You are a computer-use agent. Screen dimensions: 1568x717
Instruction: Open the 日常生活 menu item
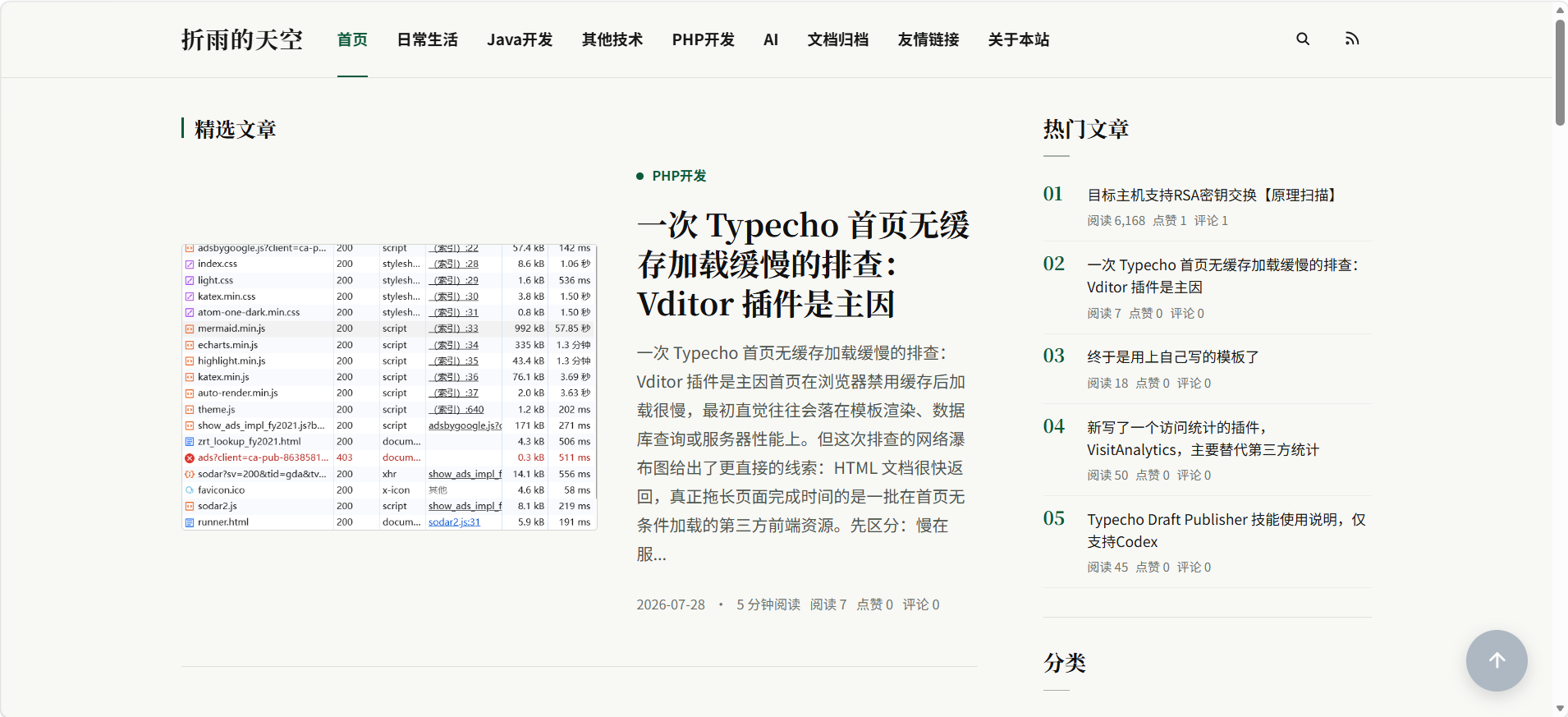pyautogui.click(x=427, y=39)
